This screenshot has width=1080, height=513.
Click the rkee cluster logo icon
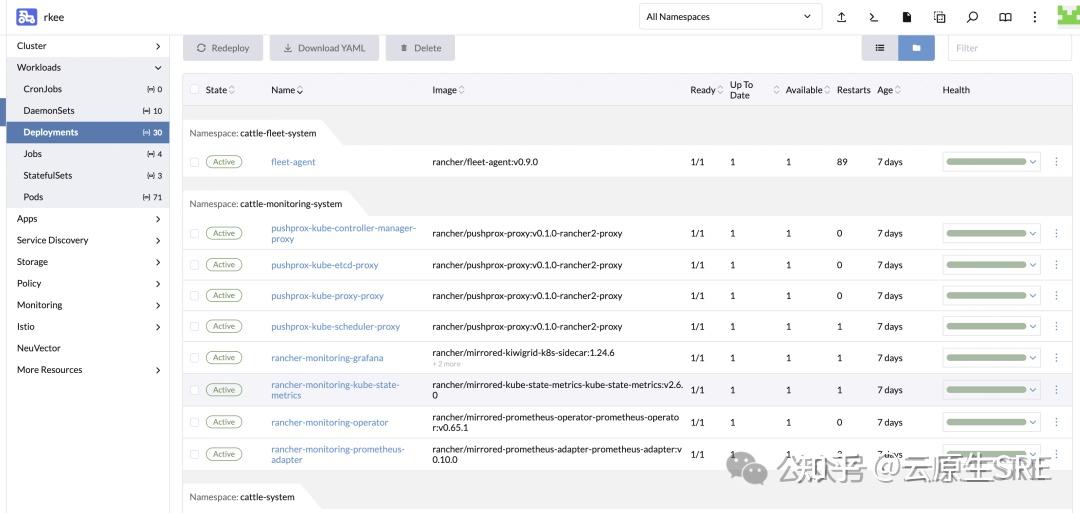coord(26,17)
